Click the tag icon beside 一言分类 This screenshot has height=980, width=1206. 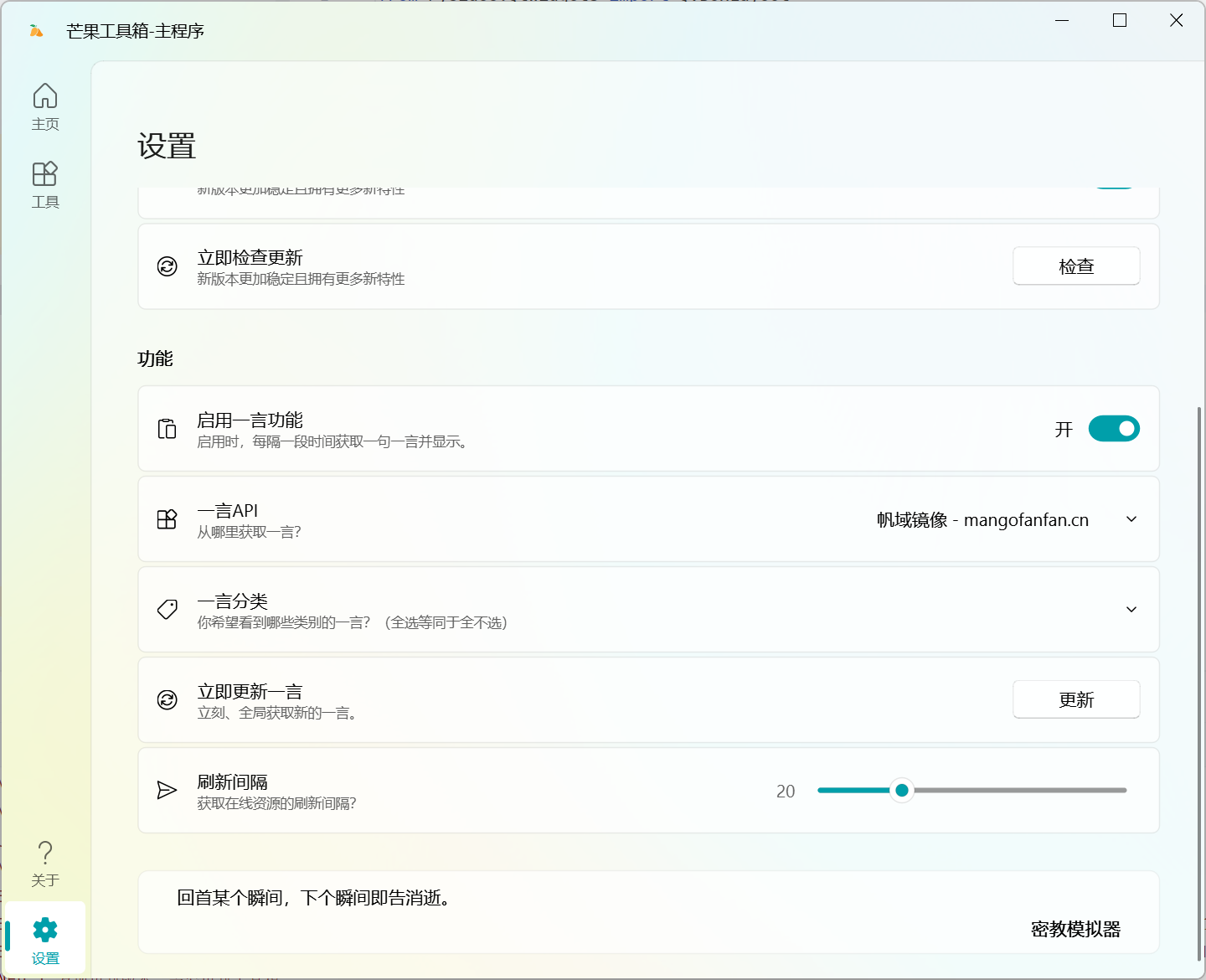click(167, 610)
